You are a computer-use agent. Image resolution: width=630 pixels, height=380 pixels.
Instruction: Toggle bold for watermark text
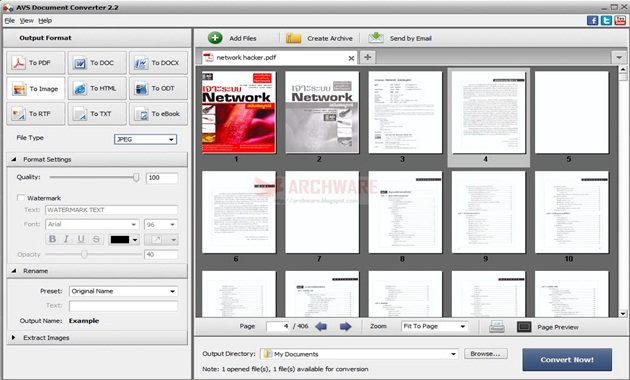tap(52, 239)
